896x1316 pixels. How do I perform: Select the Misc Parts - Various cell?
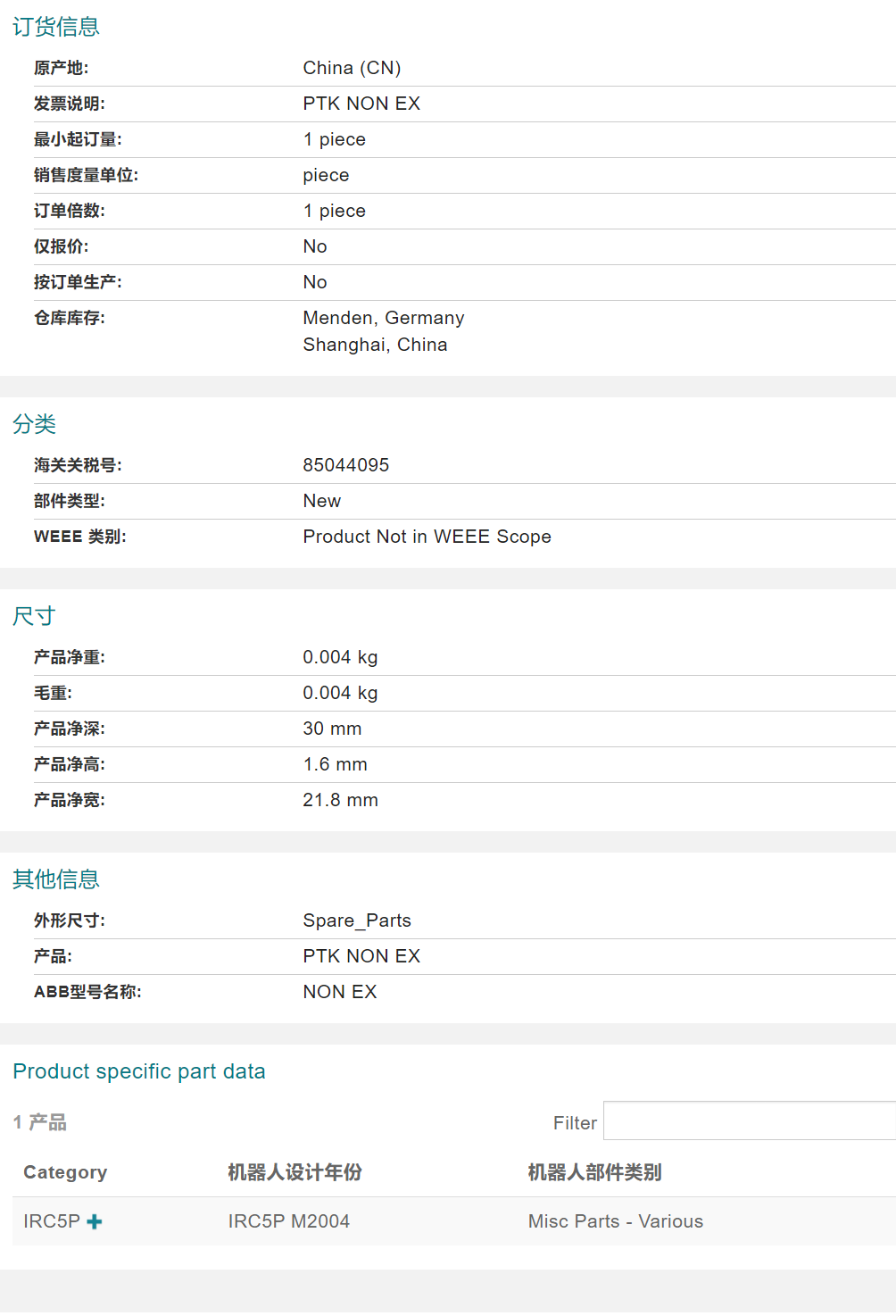click(615, 1221)
